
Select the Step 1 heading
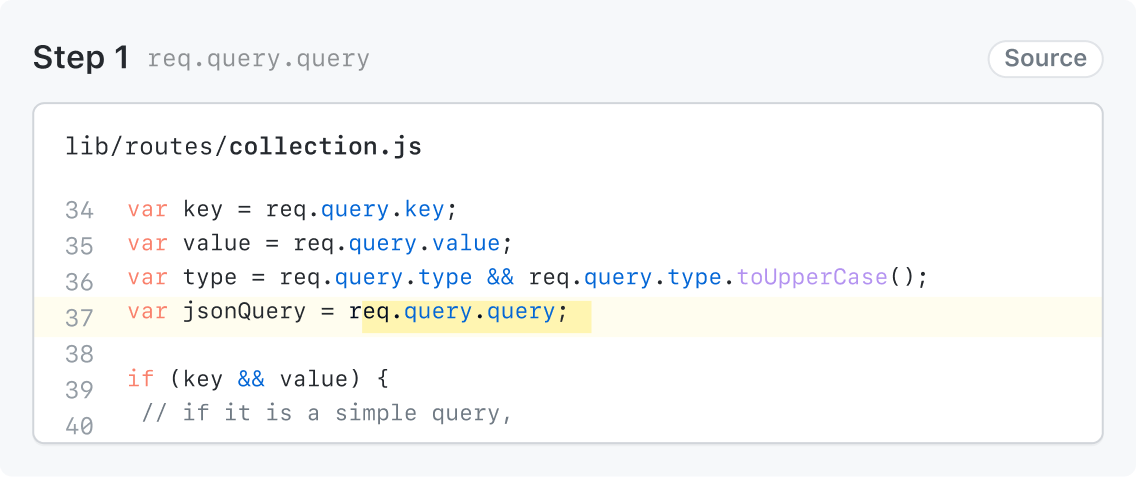point(81,58)
